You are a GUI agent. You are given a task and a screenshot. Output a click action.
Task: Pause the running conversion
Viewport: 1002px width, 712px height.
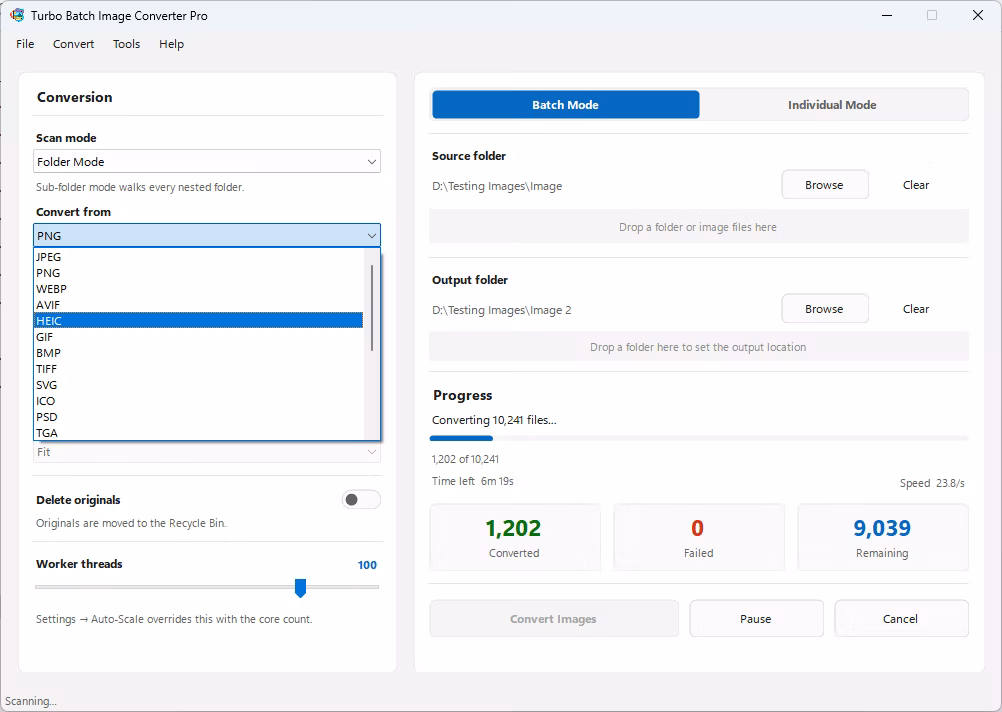pyautogui.click(x=756, y=619)
